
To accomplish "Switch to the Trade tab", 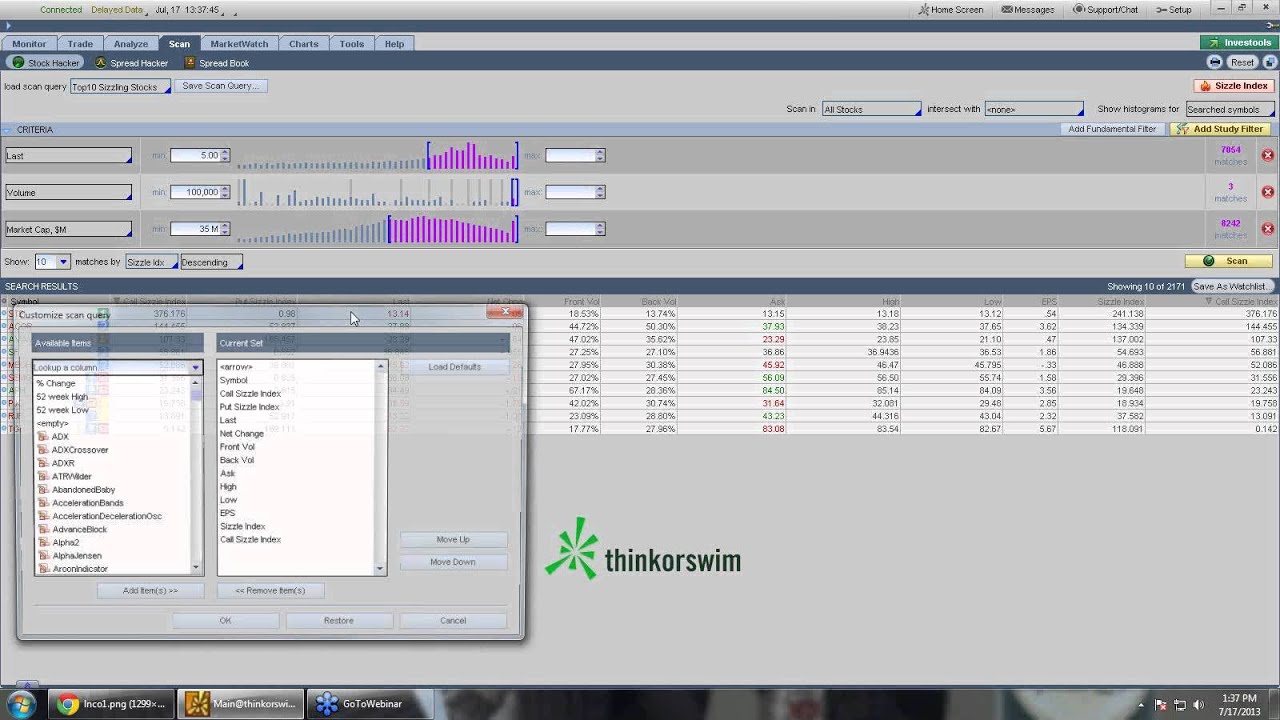I will [x=80, y=44].
